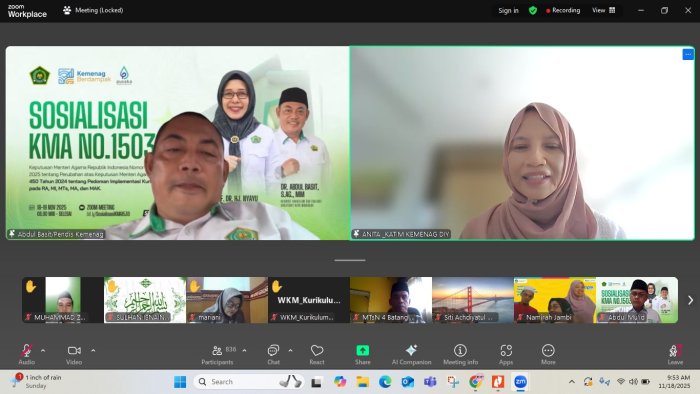Select the WKM_Kurikulum participant tile

point(309,300)
